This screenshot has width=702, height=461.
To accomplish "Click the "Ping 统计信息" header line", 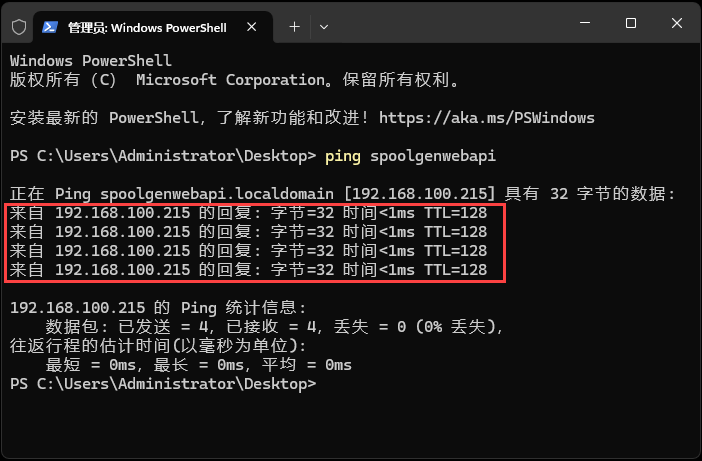I will coord(158,308).
